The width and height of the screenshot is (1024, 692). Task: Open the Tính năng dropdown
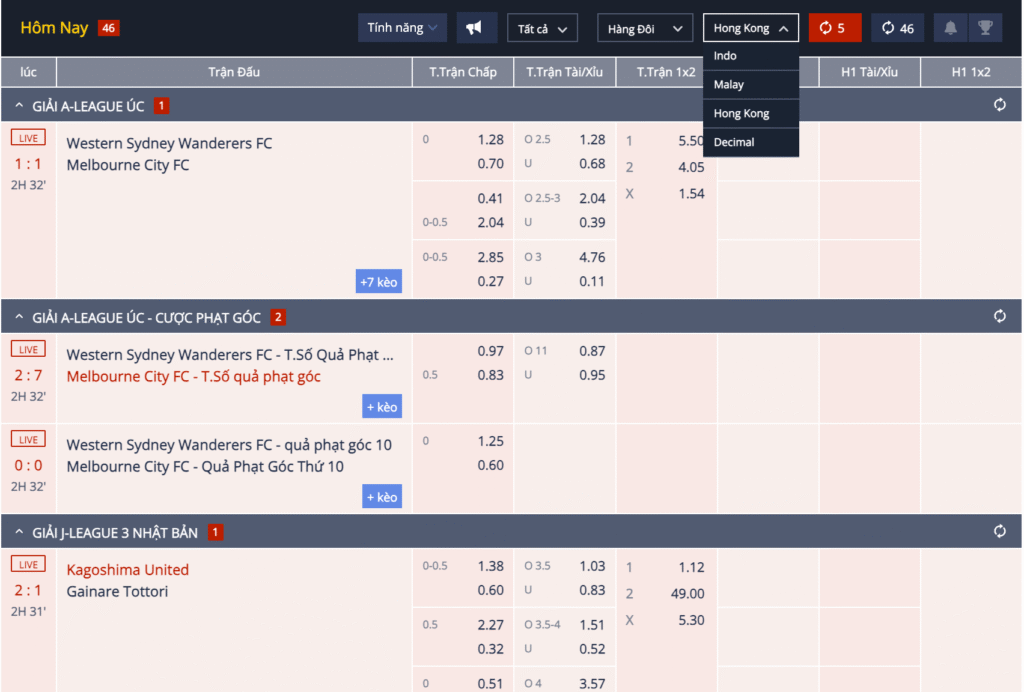pos(402,28)
